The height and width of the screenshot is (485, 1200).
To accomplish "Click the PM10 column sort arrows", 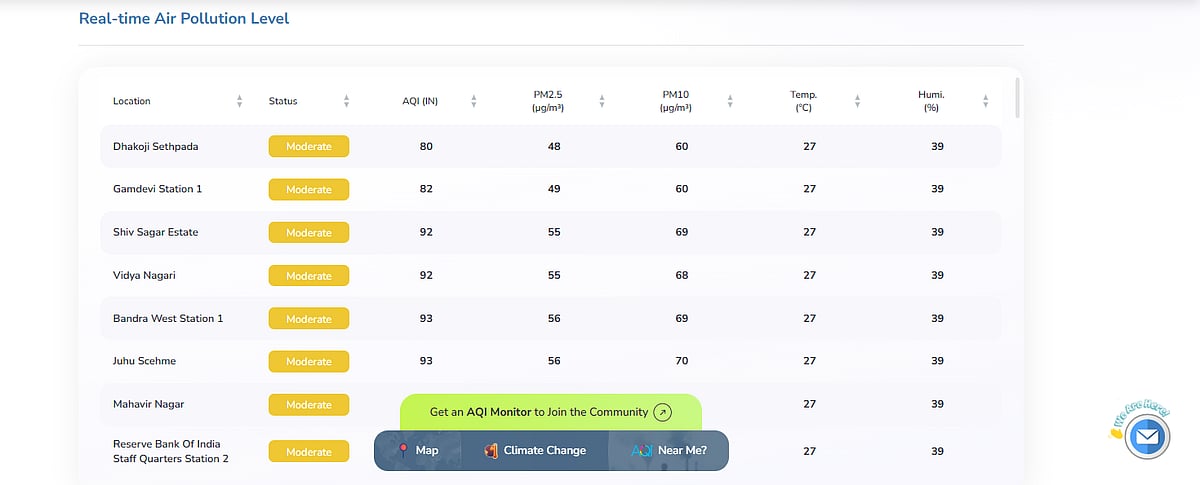I will pyautogui.click(x=730, y=101).
